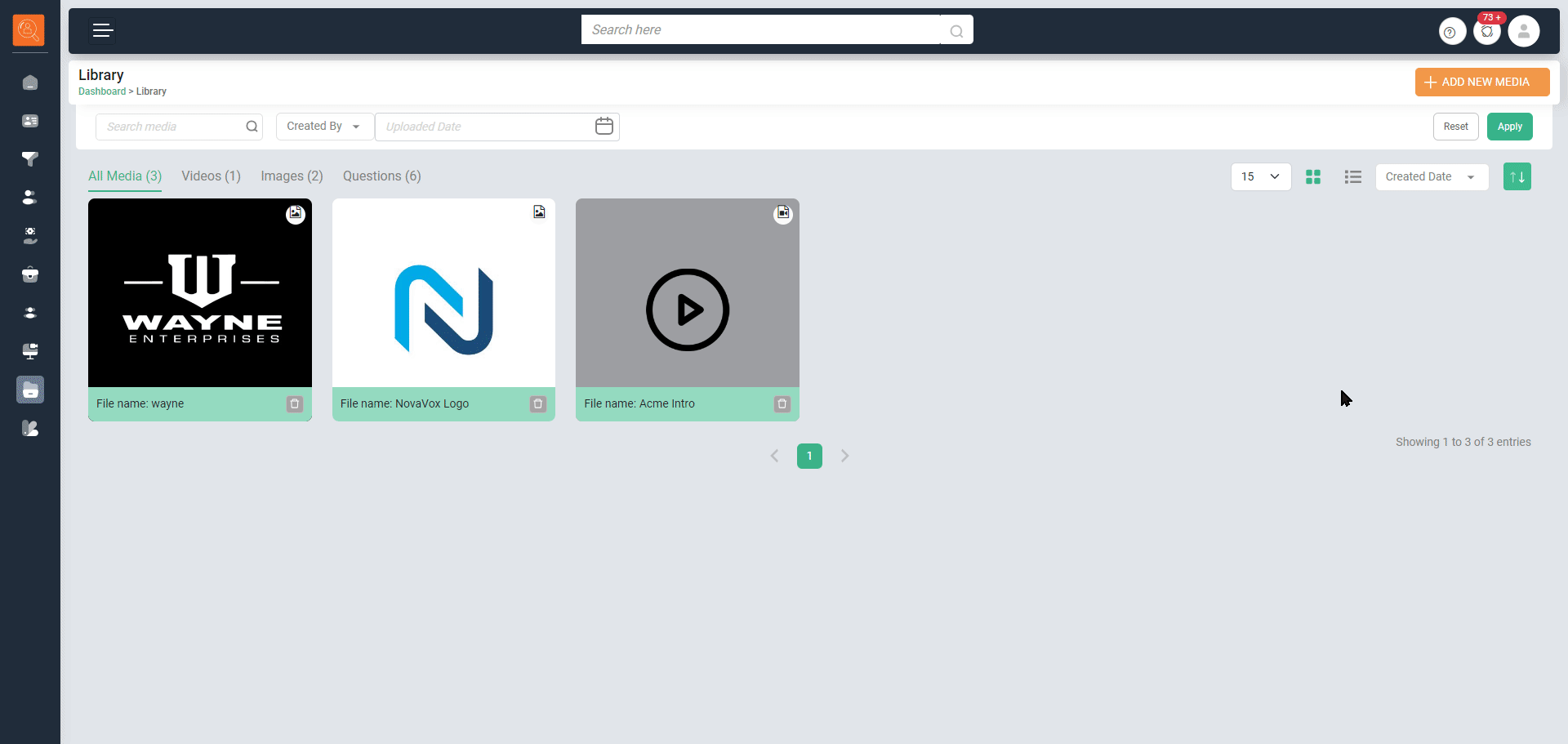The height and width of the screenshot is (744, 1568).
Task: Go to home in the sidebar
Action: click(30, 82)
